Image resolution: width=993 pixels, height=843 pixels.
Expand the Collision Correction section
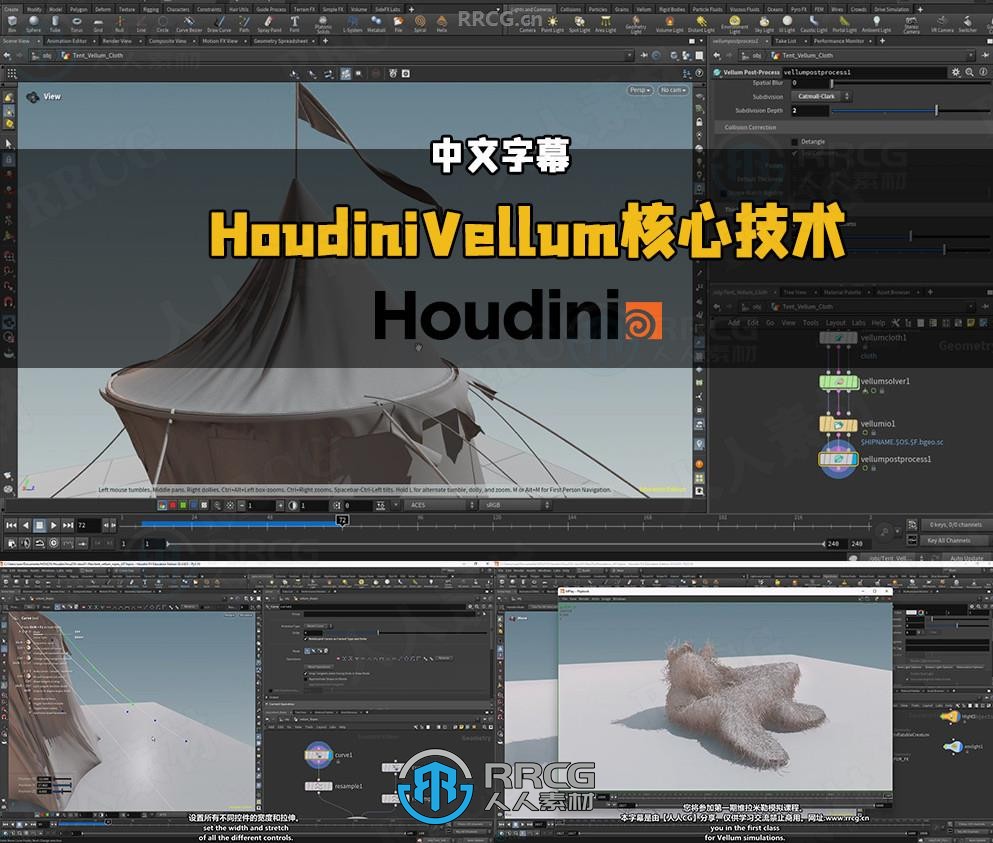[852, 127]
